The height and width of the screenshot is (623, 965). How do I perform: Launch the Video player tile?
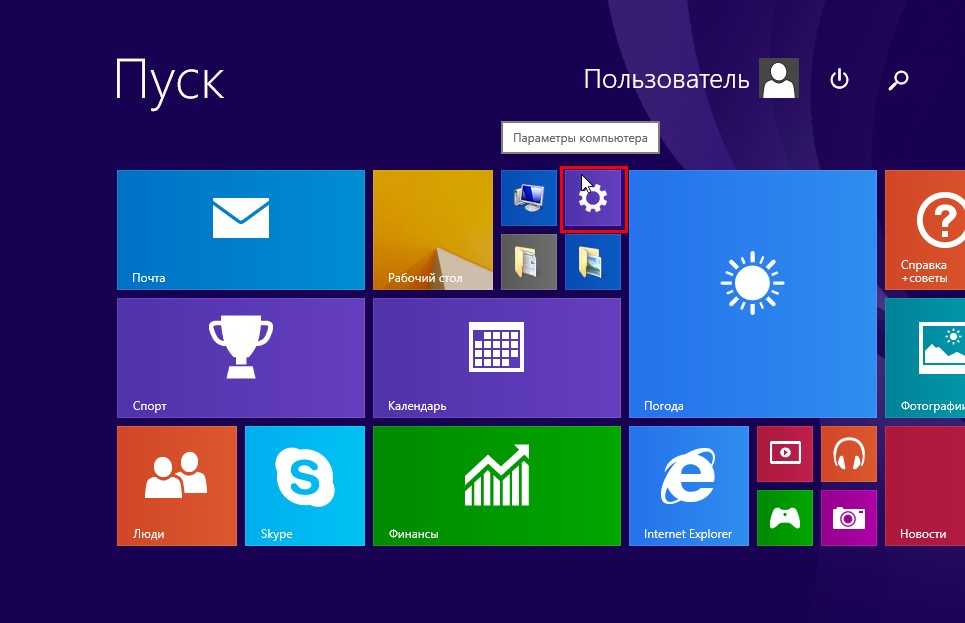click(785, 454)
